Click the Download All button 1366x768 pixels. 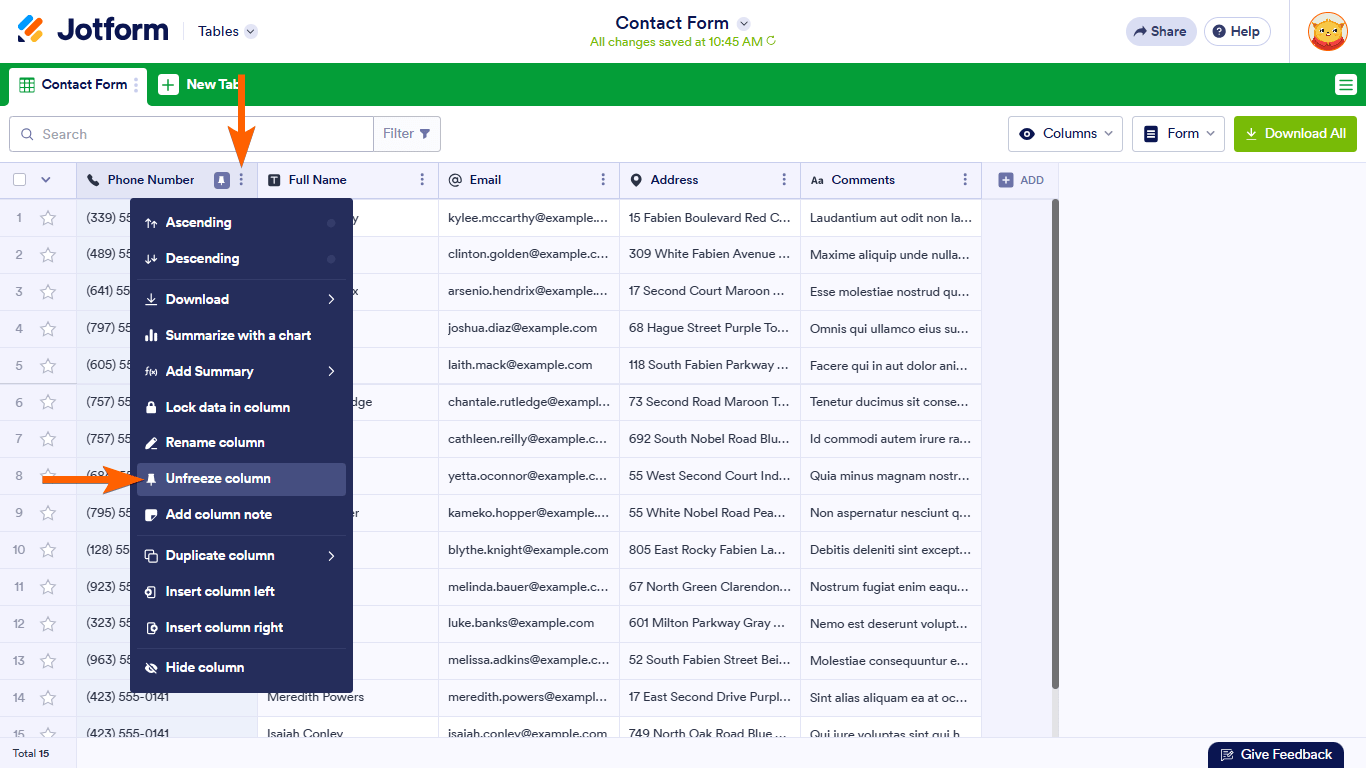click(1295, 134)
